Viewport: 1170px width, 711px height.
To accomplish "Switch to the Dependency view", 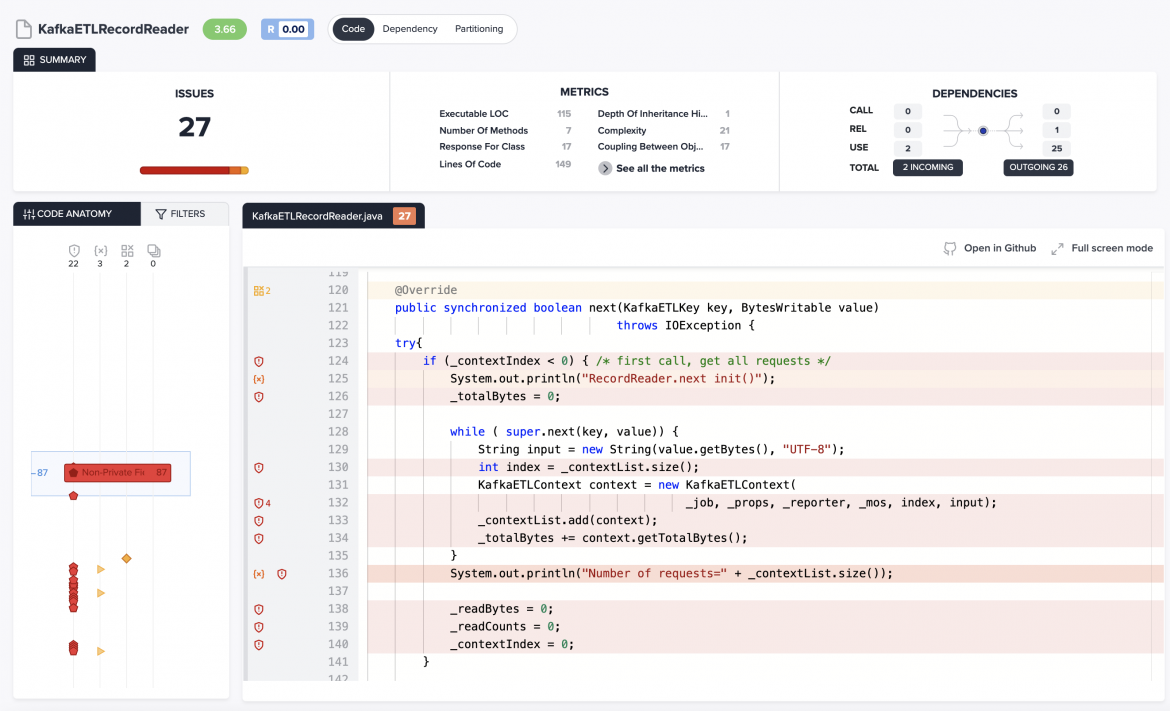I will coord(410,29).
